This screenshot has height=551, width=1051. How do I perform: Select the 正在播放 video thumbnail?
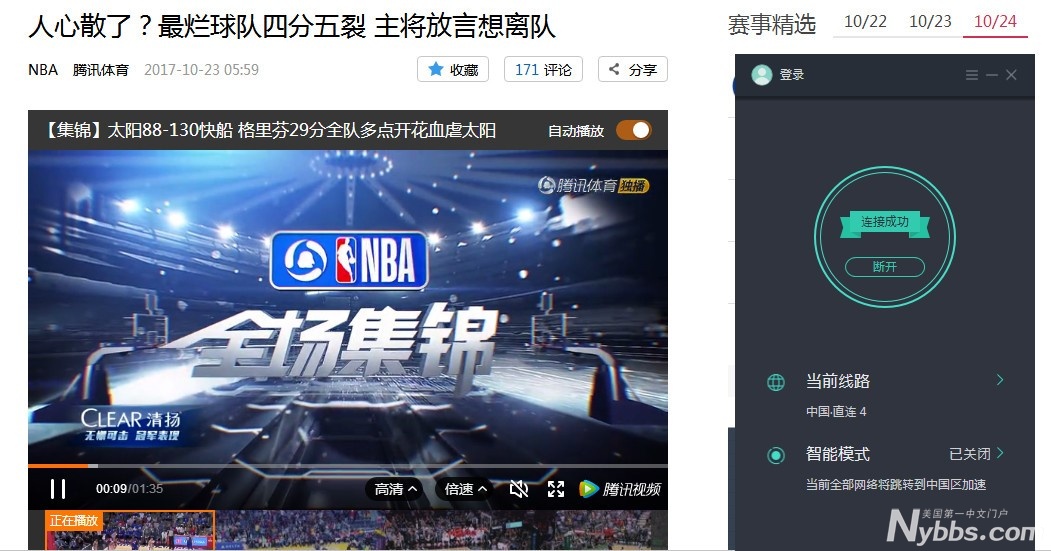(x=130, y=531)
